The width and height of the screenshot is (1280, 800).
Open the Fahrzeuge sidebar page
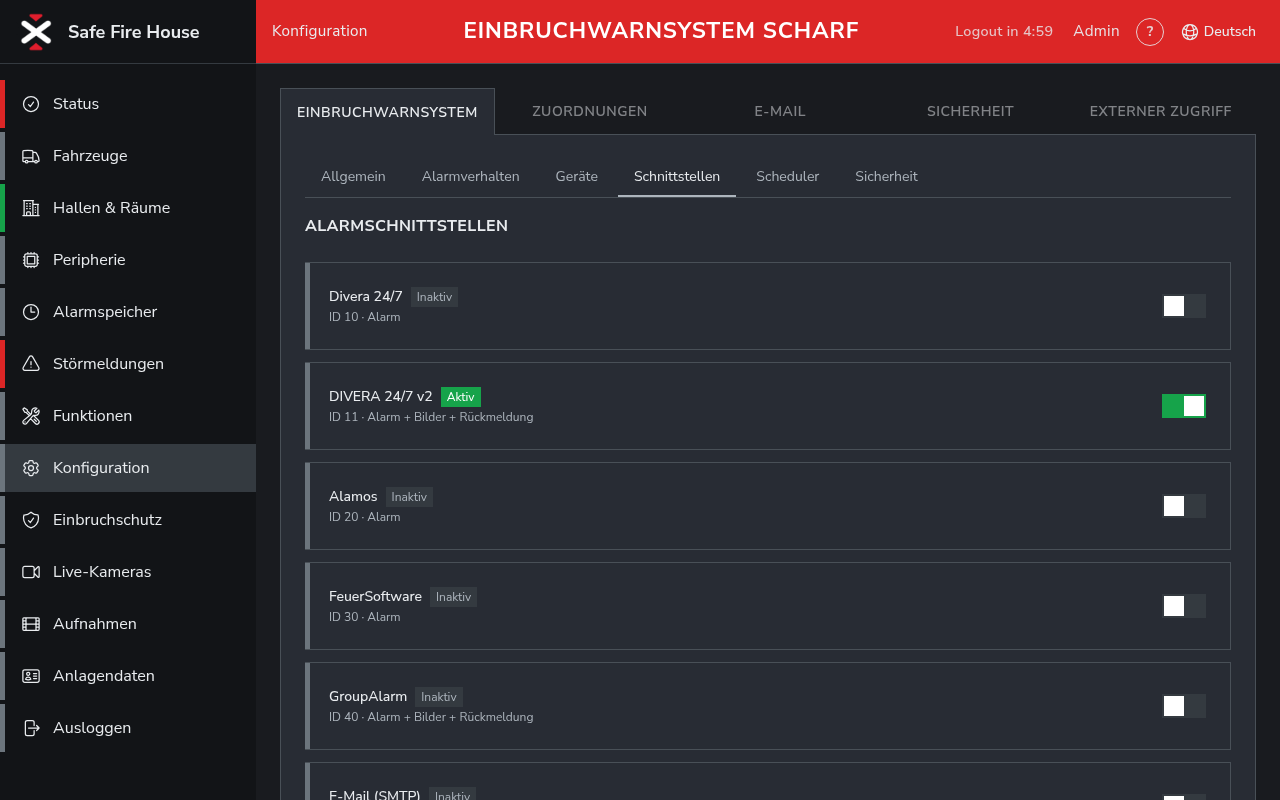coord(128,156)
